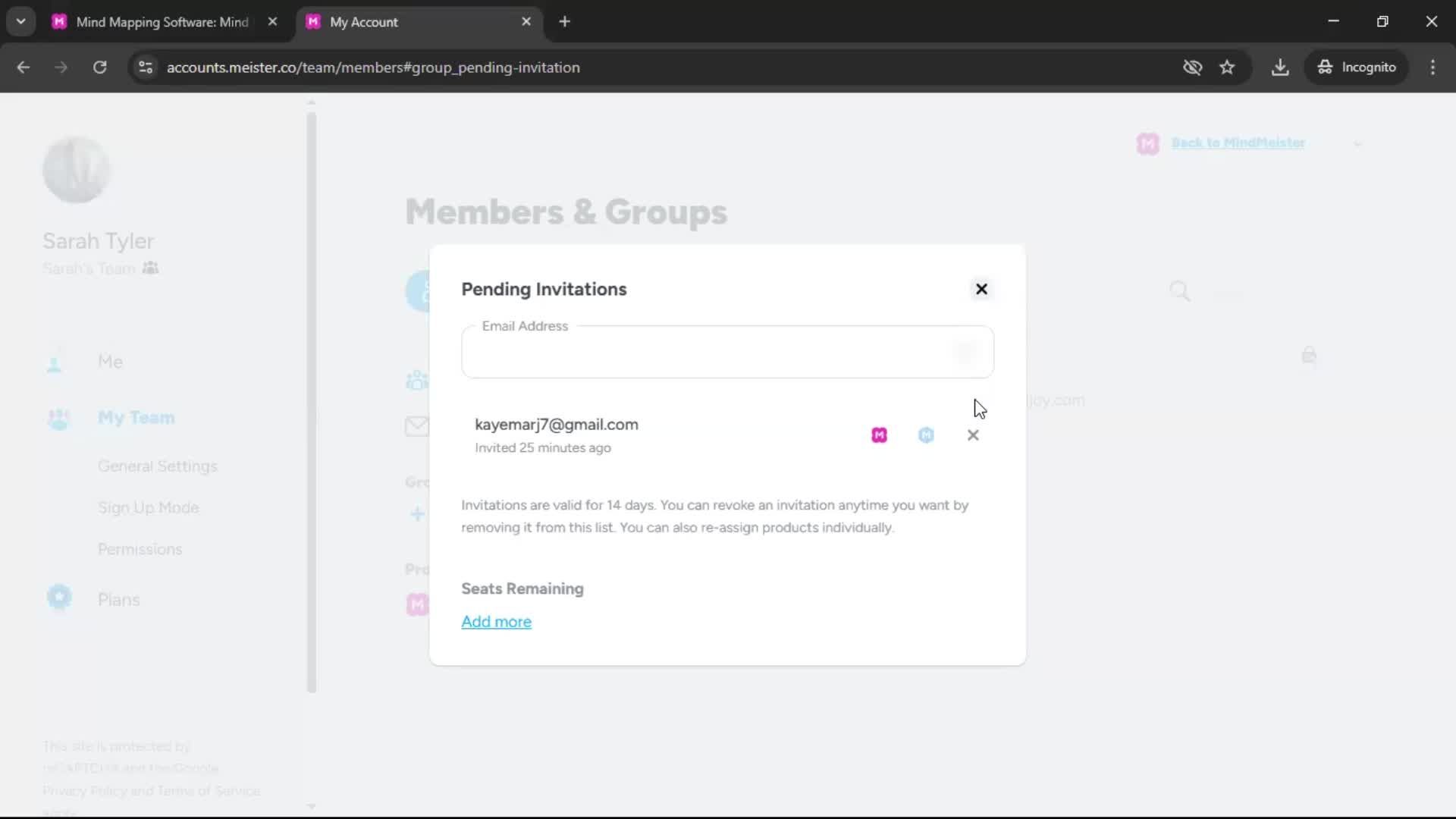The image size is (1456, 819).
Task: Open My Team in the sidebar
Action: tap(136, 418)
